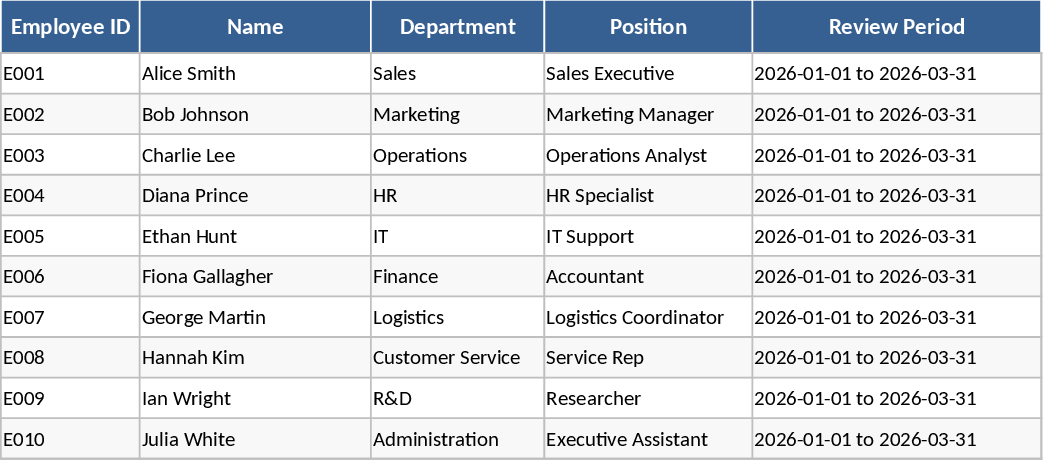Click the Employee ID column header
This screenshot has height=460, width=1043.
[70, 27]
